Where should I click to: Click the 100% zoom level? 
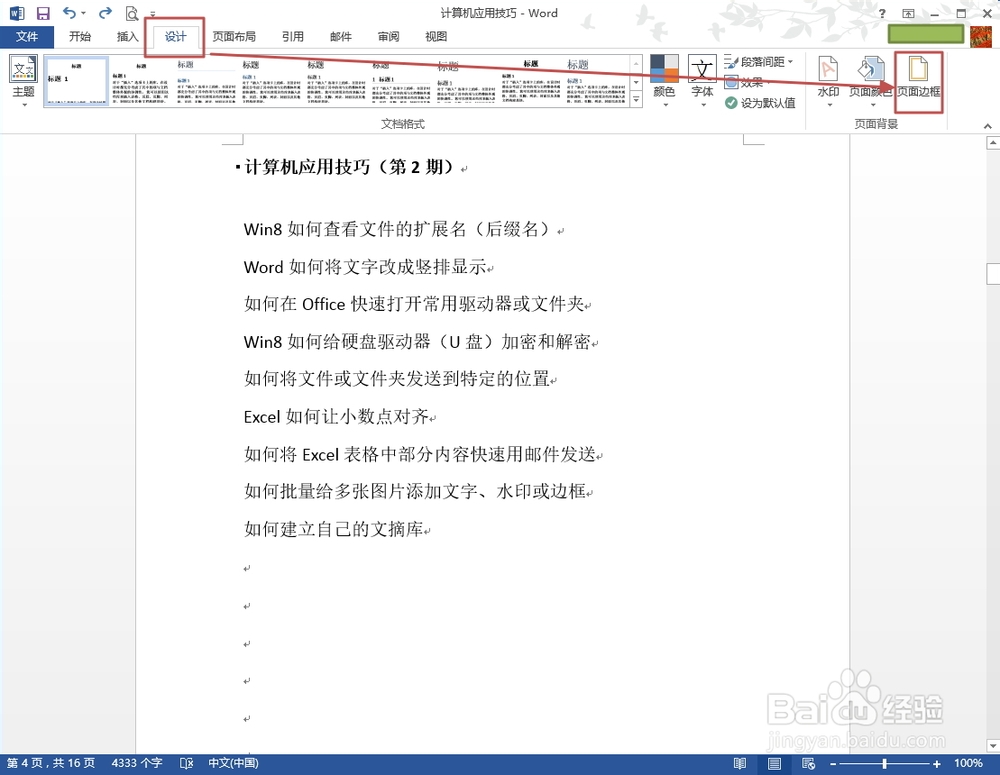click(x=968, y=763)
